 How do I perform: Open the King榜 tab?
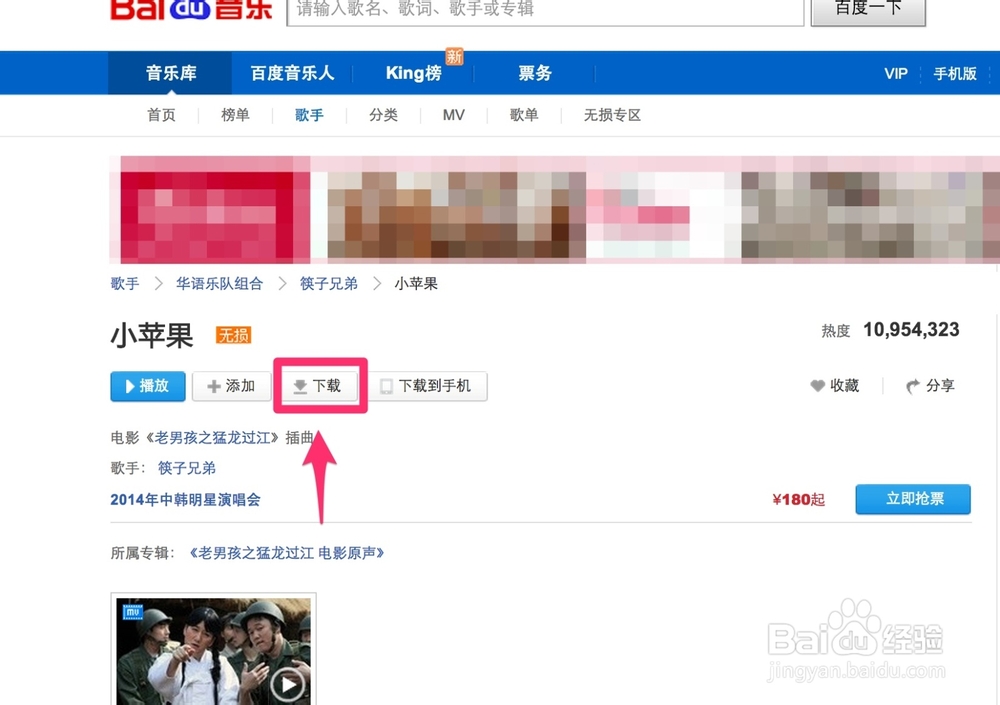click(413, 73)
